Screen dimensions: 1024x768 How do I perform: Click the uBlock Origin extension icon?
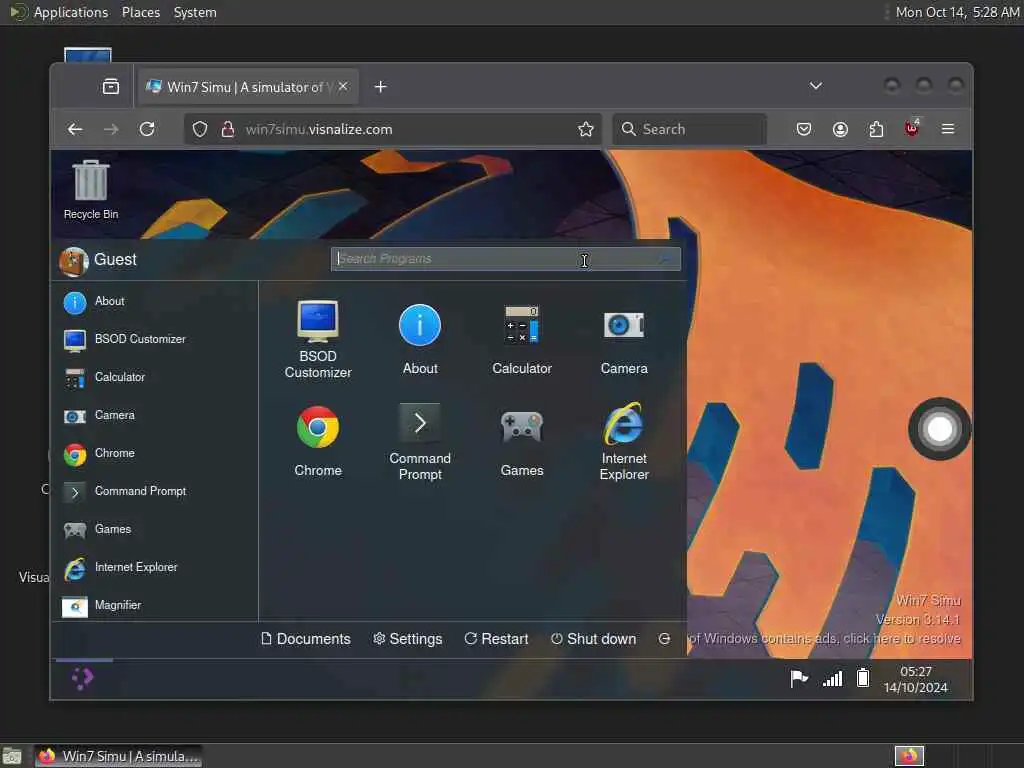click(912, 128)
